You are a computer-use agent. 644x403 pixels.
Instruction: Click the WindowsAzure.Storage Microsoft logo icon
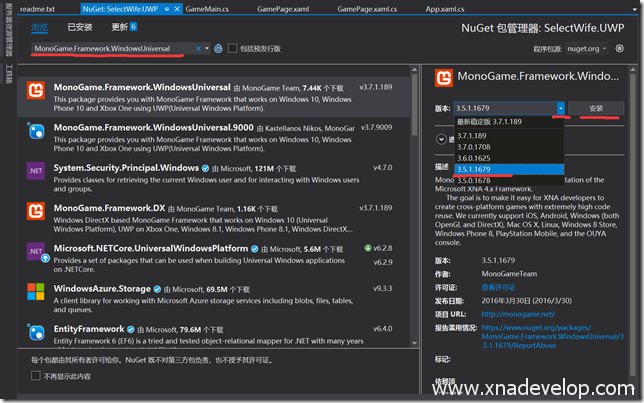36,293
